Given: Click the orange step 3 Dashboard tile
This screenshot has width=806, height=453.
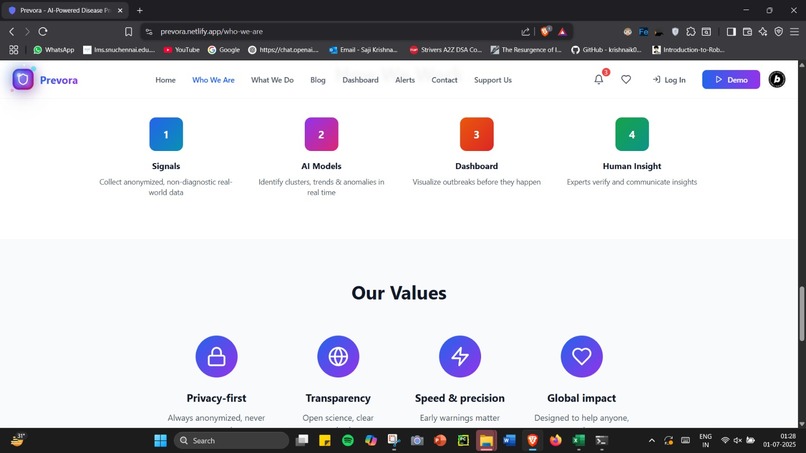Looking at the screenshot, I should 477,134.
